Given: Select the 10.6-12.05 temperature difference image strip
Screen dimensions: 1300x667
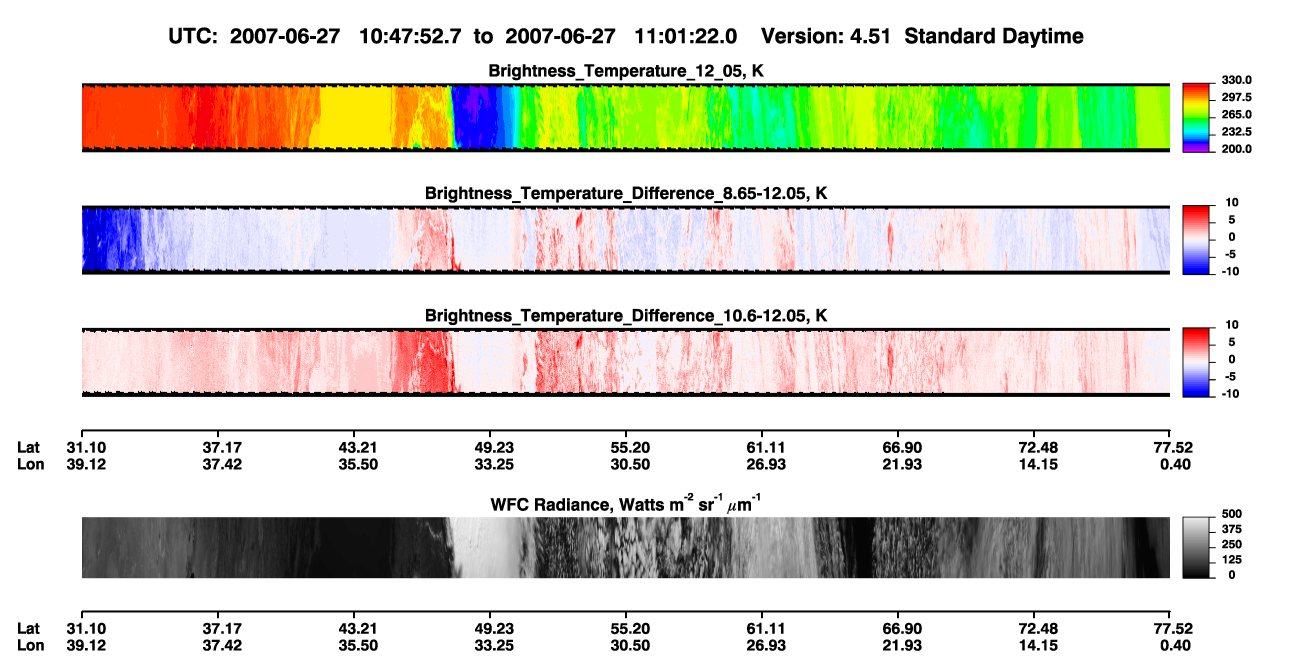Looking at the screenshot, I should (626, 361).
